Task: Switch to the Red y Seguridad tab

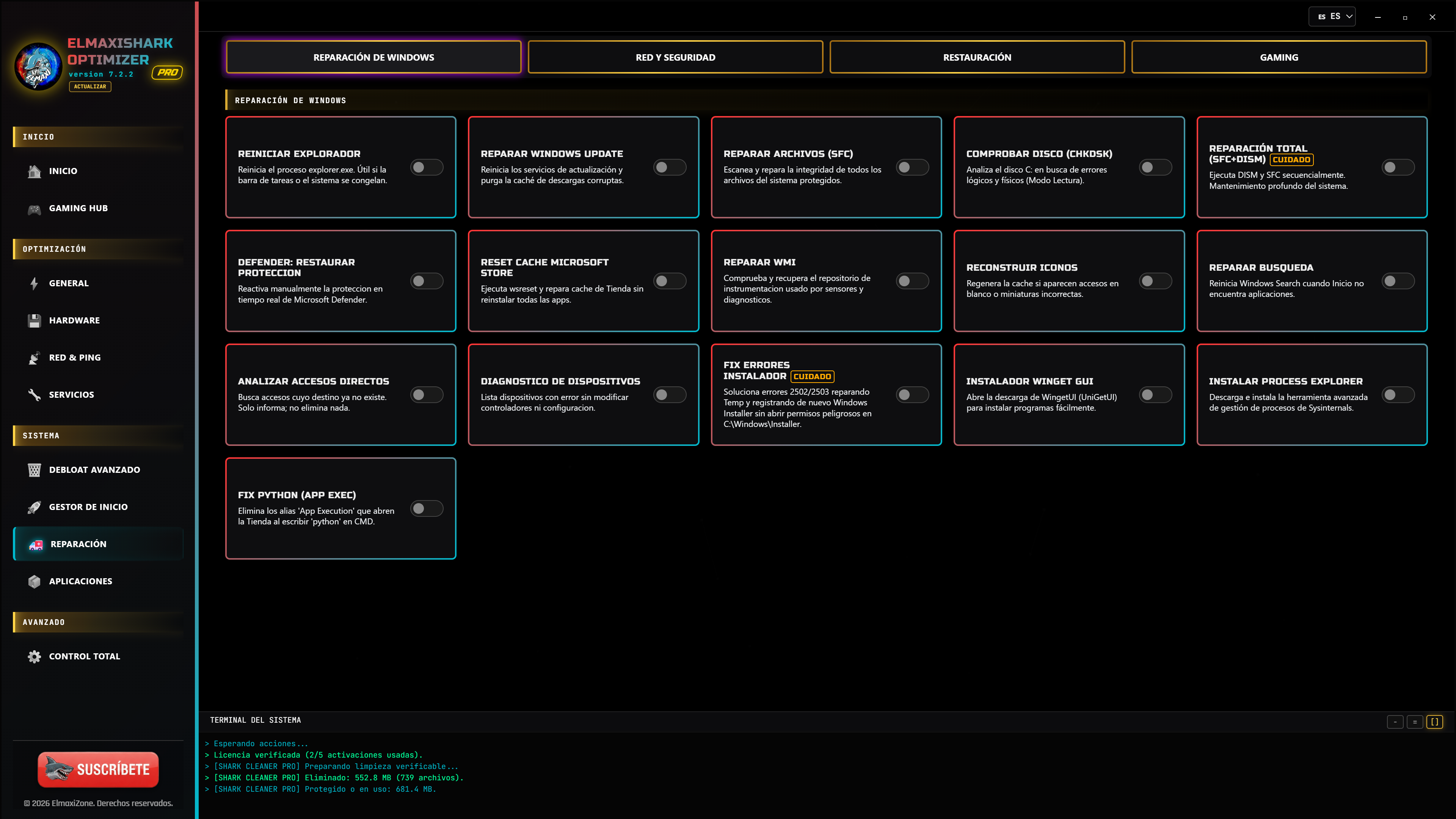Action: 675,57
